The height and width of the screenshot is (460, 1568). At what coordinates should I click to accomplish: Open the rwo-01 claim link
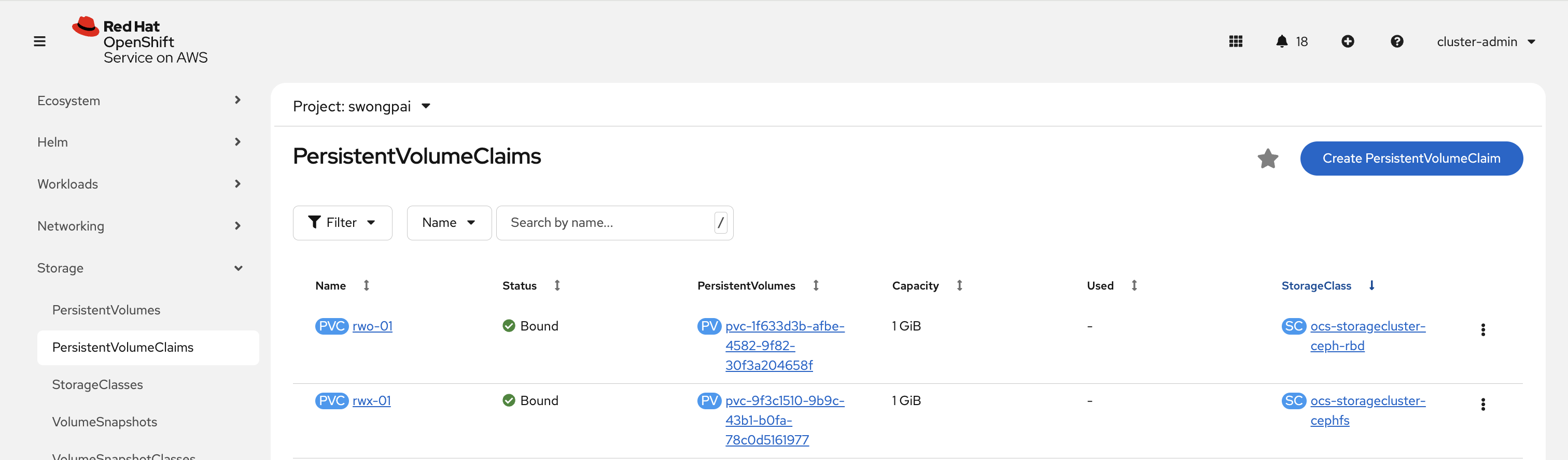(x=372, y=326)
